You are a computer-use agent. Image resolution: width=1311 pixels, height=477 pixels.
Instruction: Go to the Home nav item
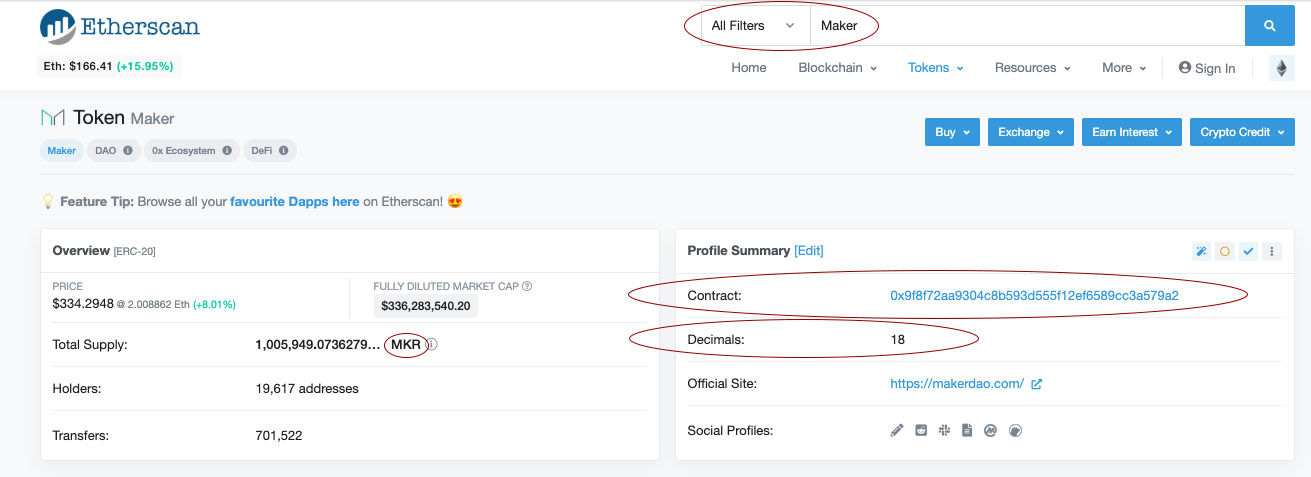point(749,68)
